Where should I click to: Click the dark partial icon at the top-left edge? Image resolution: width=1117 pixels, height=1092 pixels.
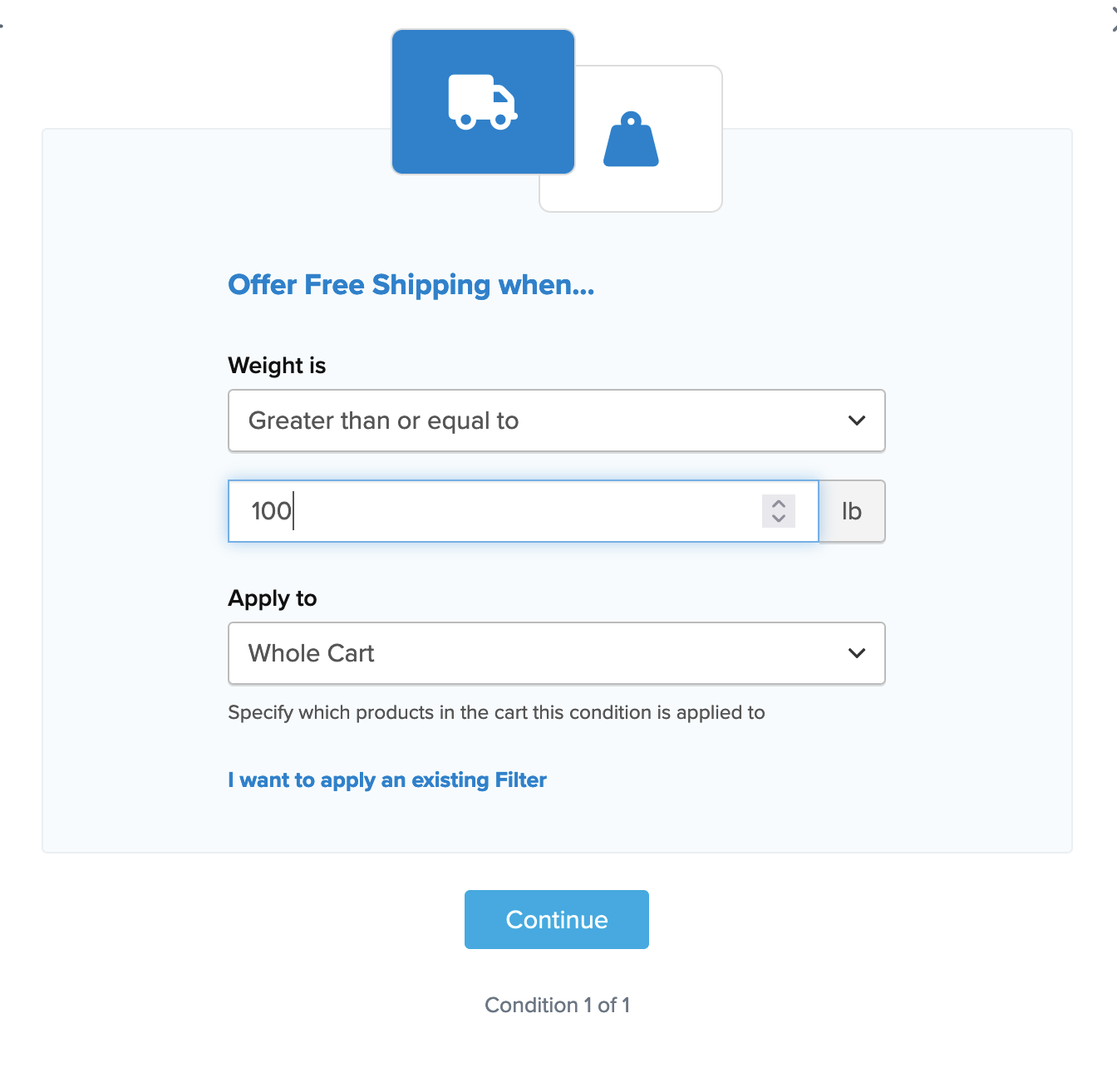[x=2, y=25]
